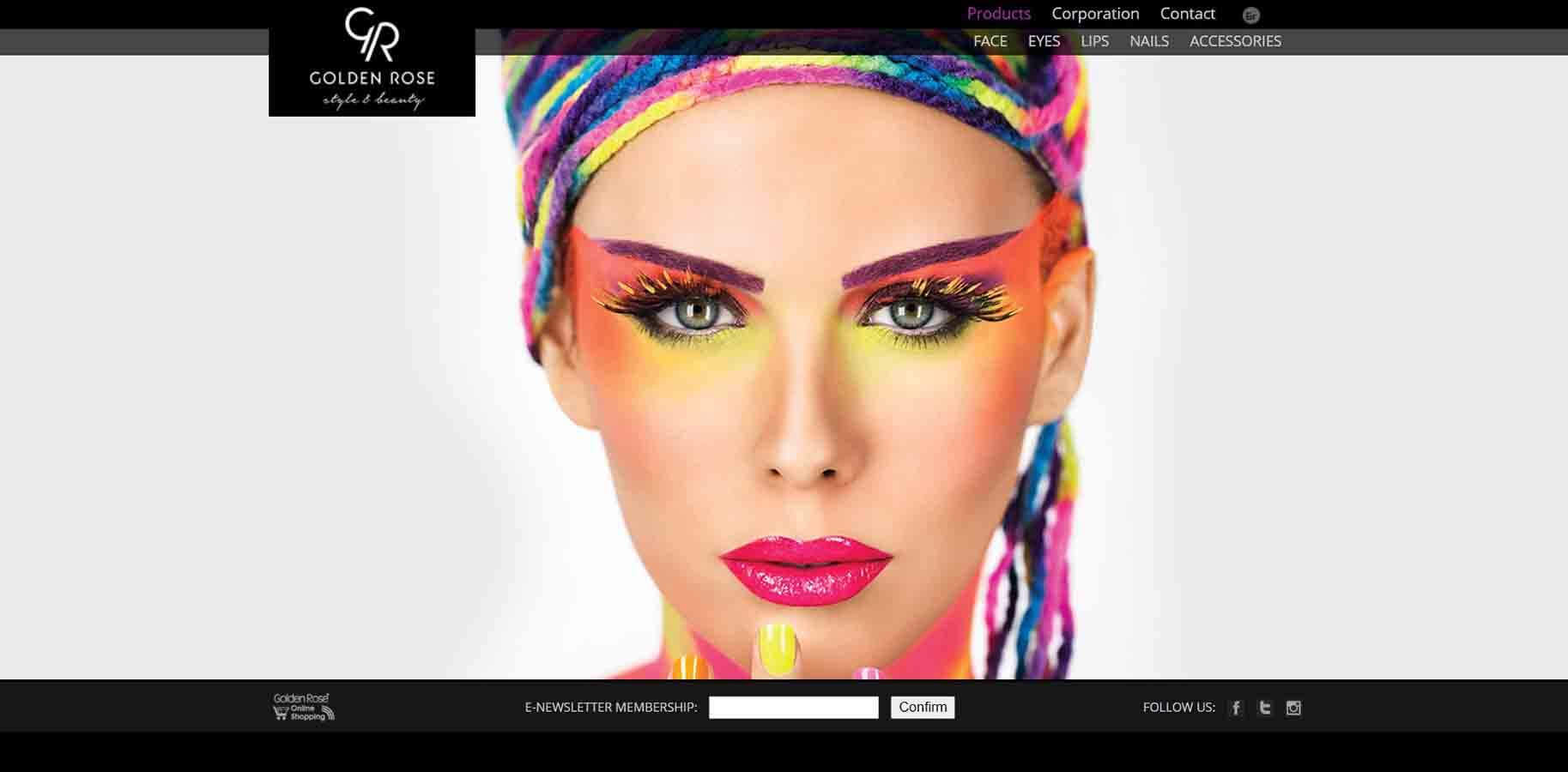
Task: Click the shopping cart symbol in bottom bar
Action: (x=281, y=713)
